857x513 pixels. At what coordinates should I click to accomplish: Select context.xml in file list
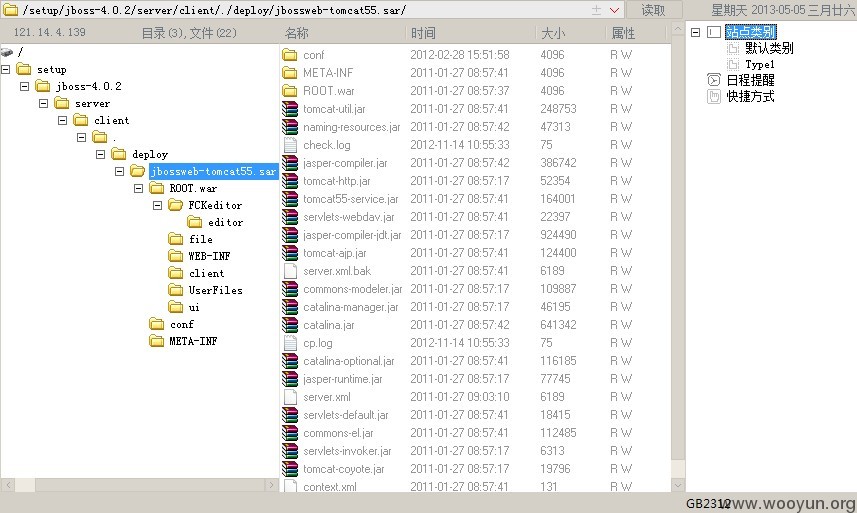(330, 486)
